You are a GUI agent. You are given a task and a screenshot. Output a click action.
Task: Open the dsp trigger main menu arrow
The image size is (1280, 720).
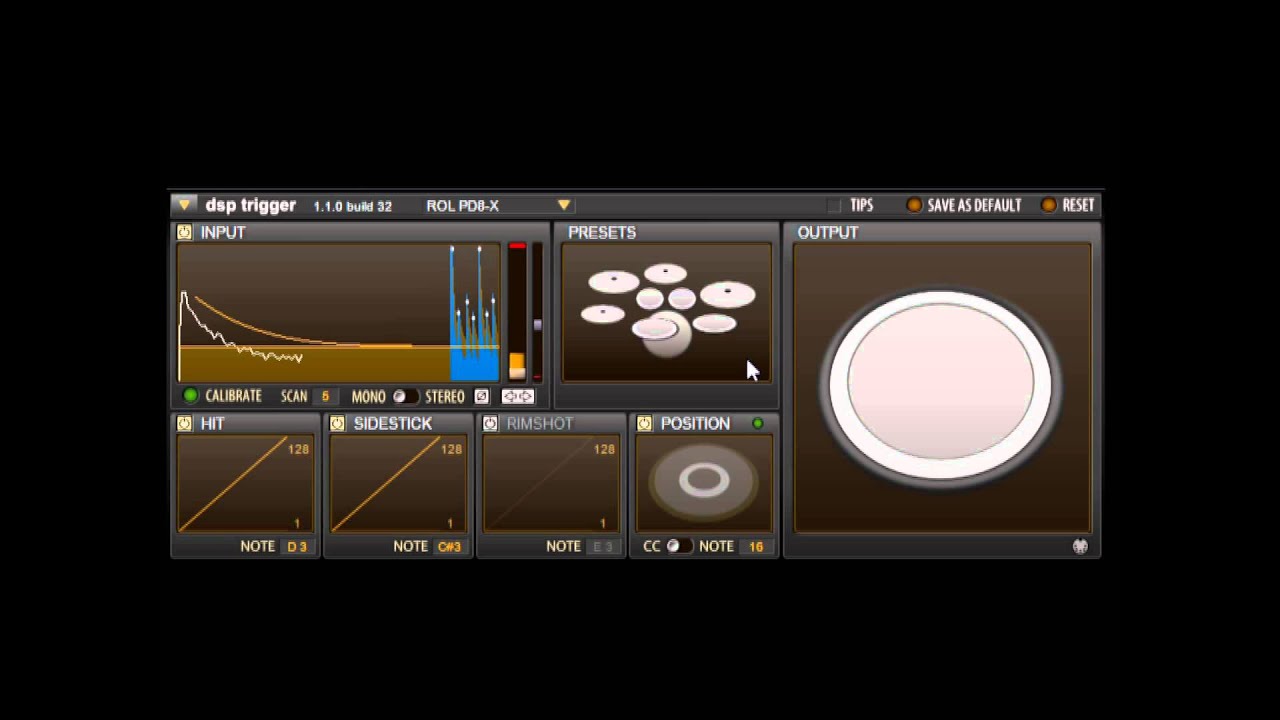pyautogui.click(x=184, y=205)
